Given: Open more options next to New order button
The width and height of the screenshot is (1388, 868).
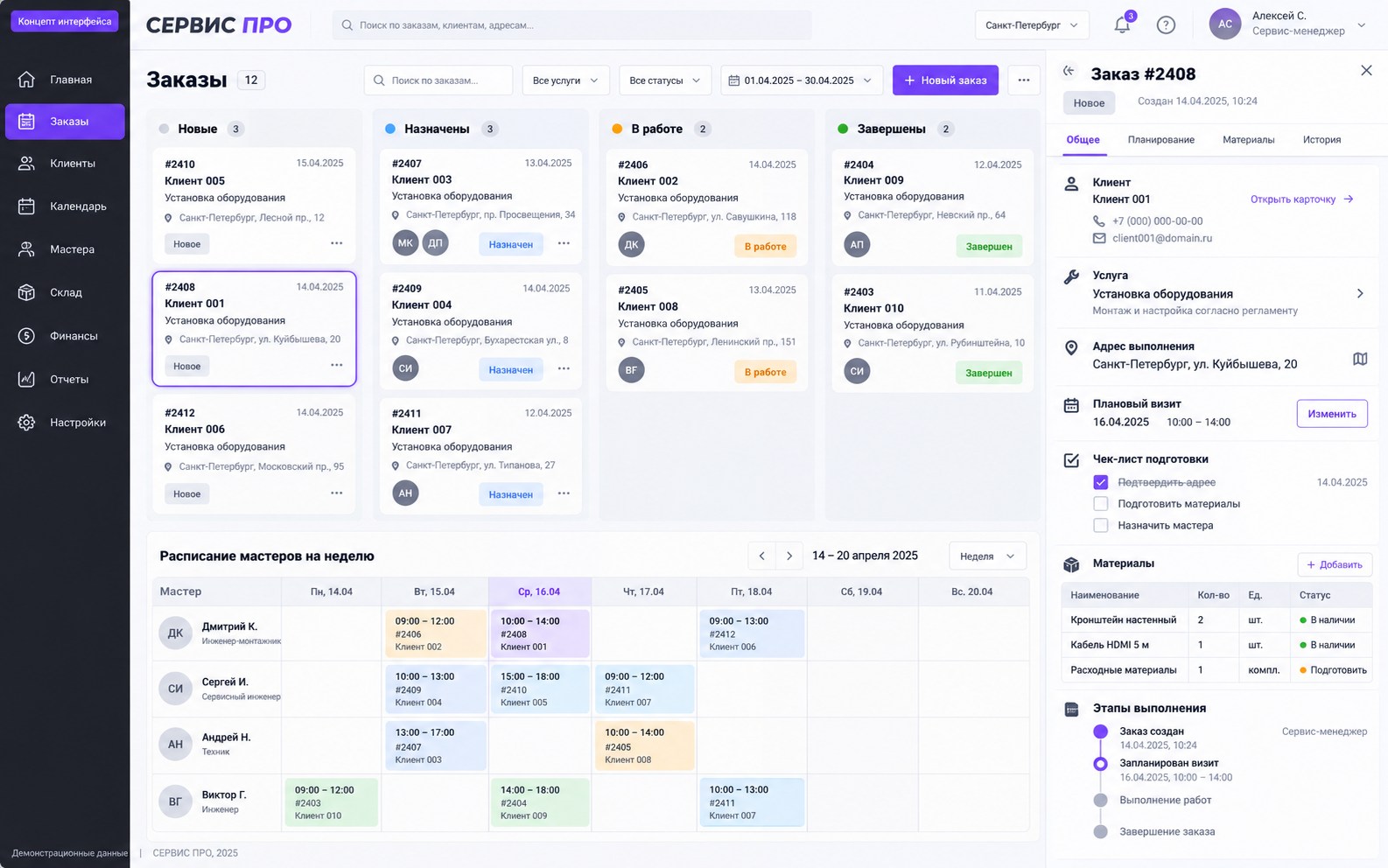Looking at the screenshot, I should [x=1024, y=80].
